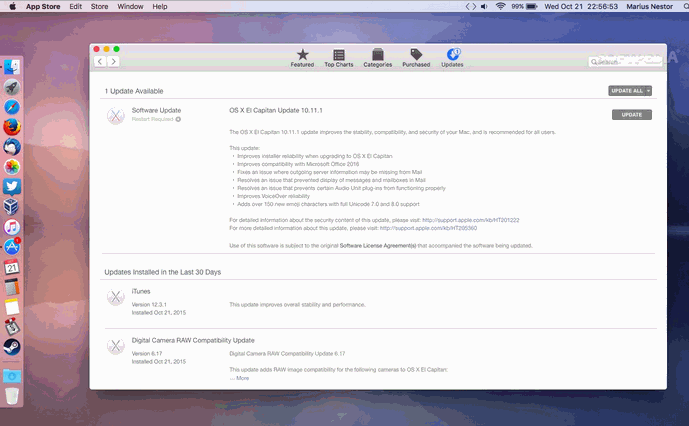
Task: Click the Software Update OS X icon
Action: pyautogui.click(x=116, y=116)
